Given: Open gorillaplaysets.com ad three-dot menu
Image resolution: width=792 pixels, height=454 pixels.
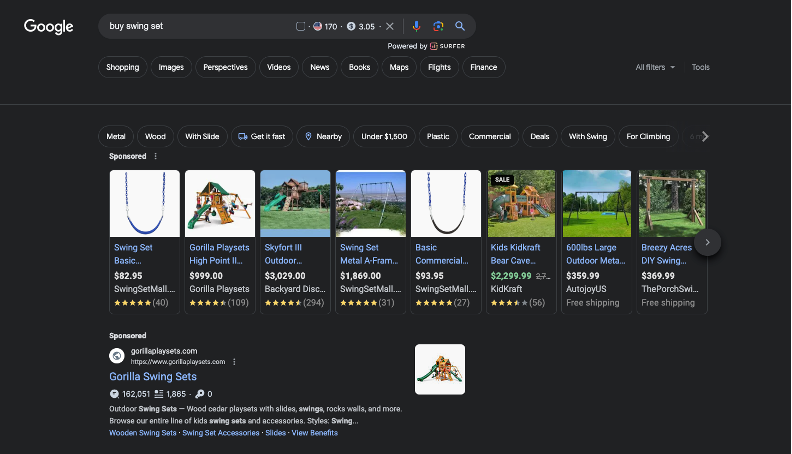Looking at the screenshot, I should [x=234, y=362].
